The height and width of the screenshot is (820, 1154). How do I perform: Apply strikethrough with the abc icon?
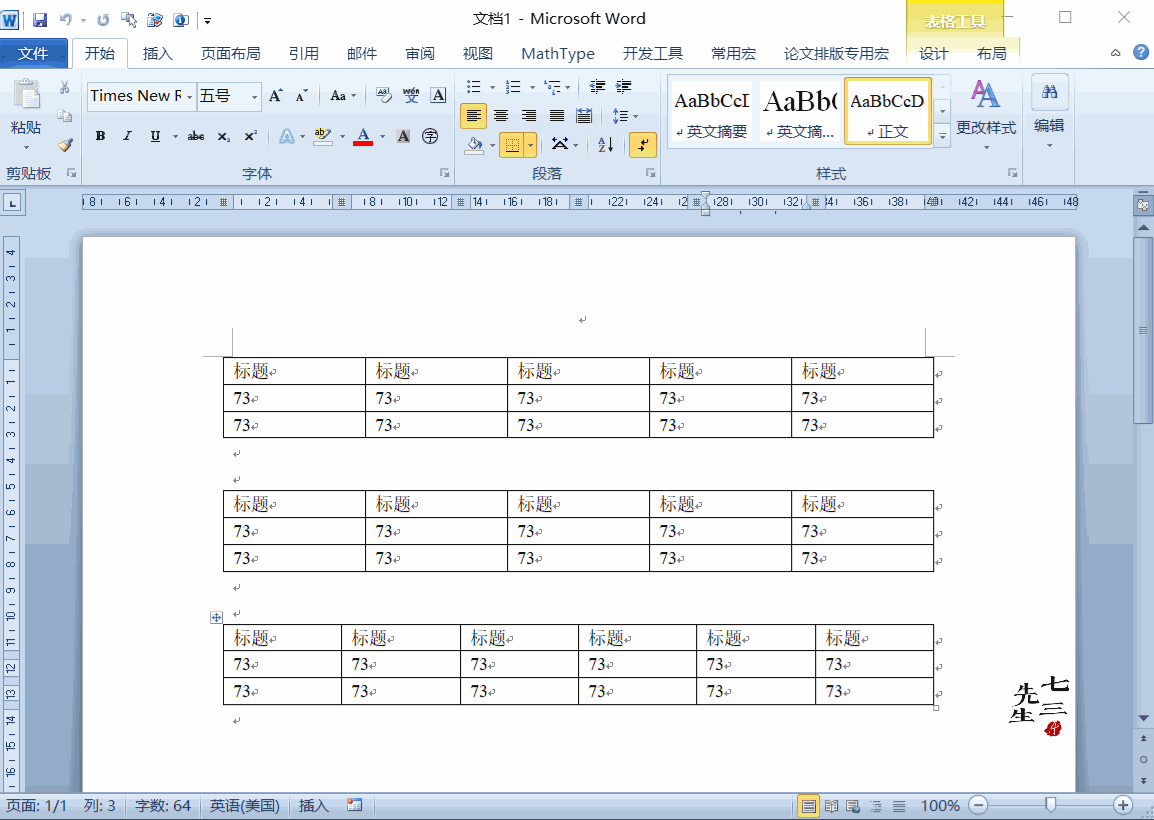(x=196, y=136)
